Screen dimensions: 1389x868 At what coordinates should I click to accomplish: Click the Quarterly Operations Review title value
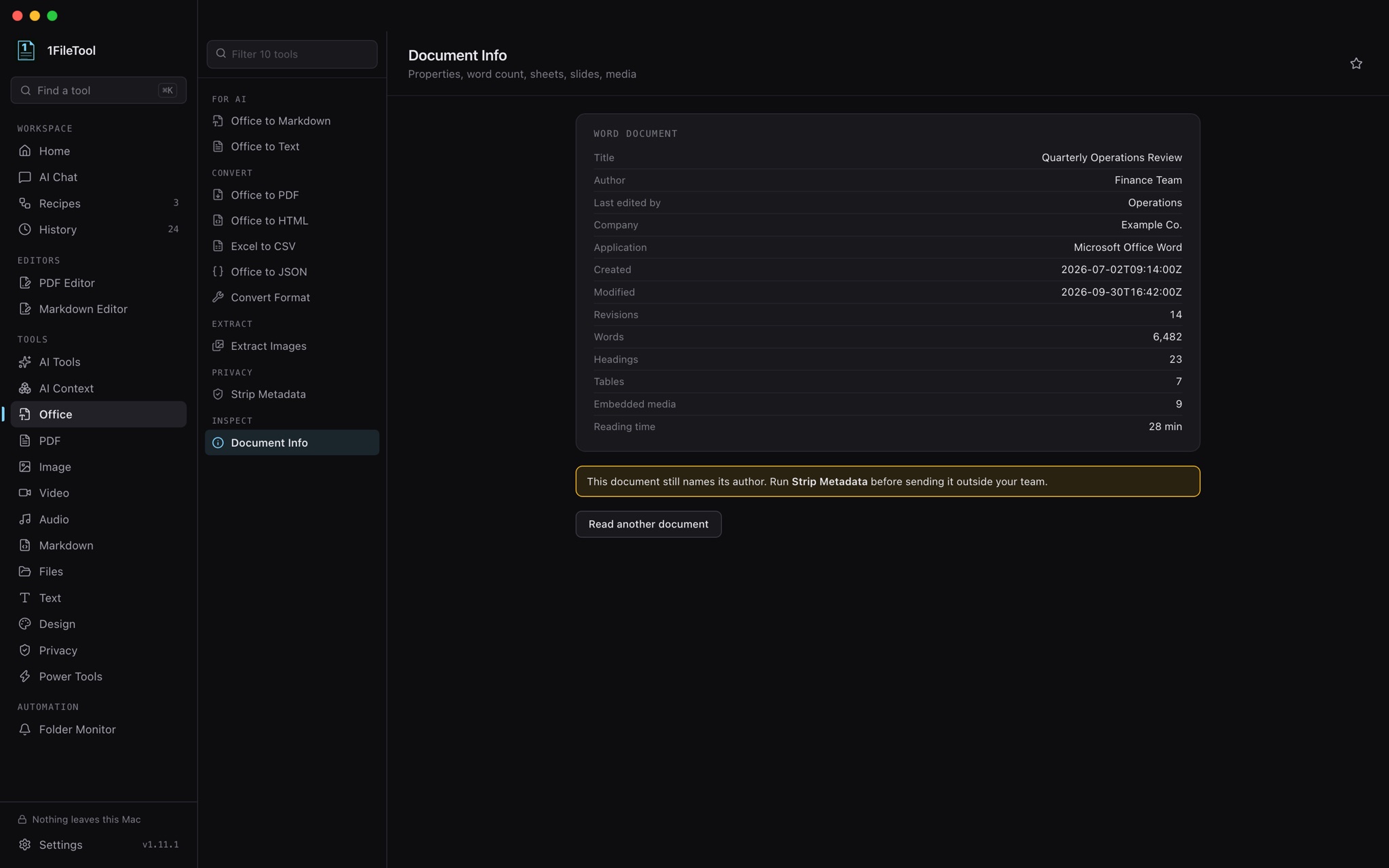tap(1112, 157)
